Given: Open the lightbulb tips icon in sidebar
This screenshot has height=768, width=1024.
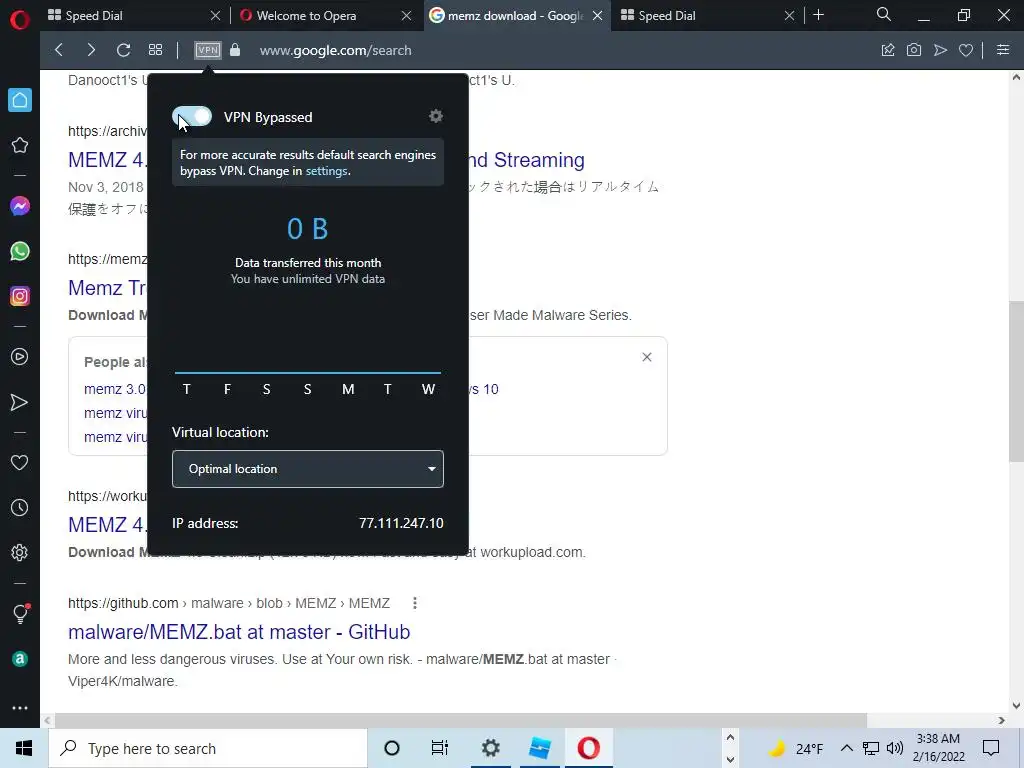Looking at the screenshot, I should tap(20, 614).
